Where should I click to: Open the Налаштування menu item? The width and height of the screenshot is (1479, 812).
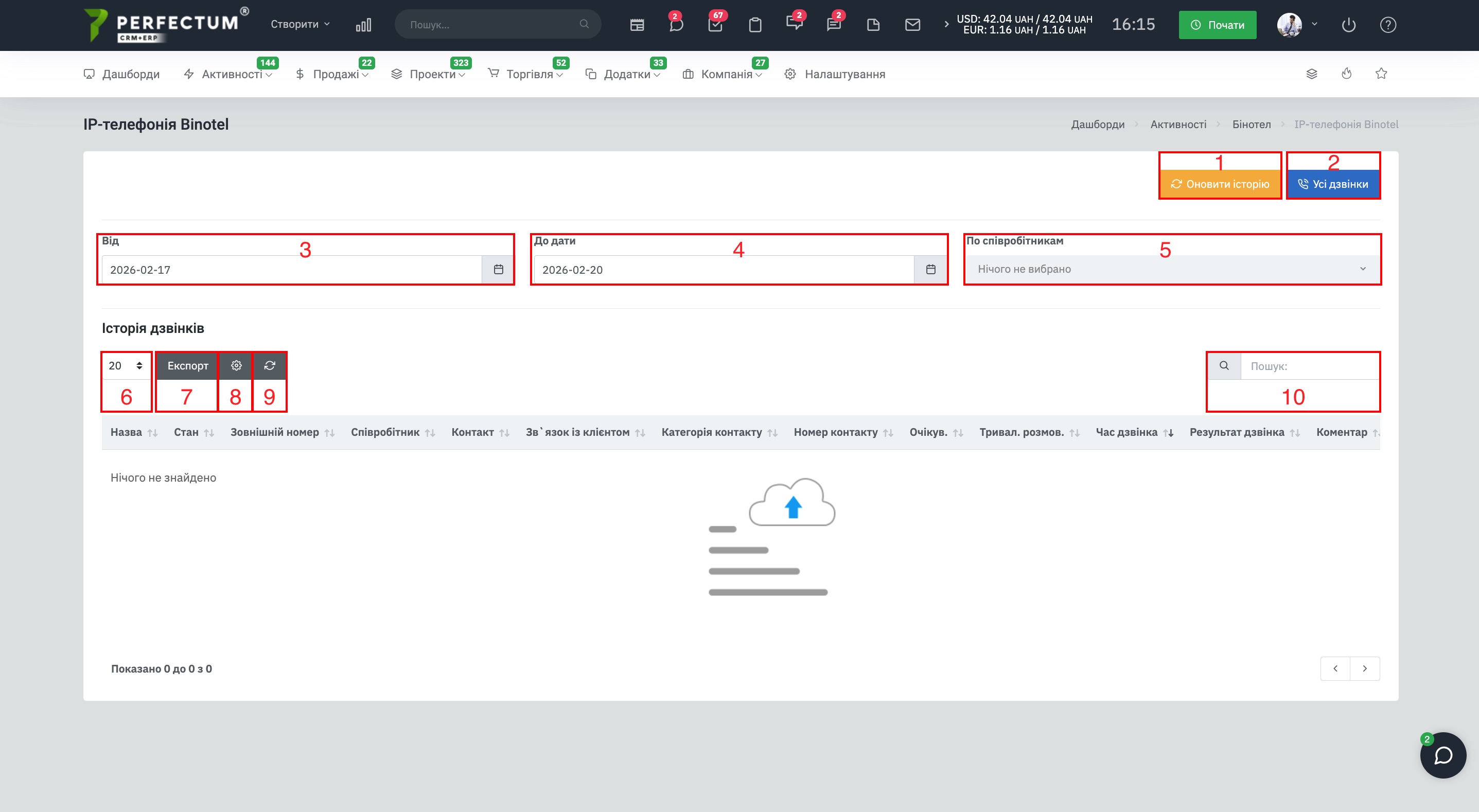click(844, 74)
